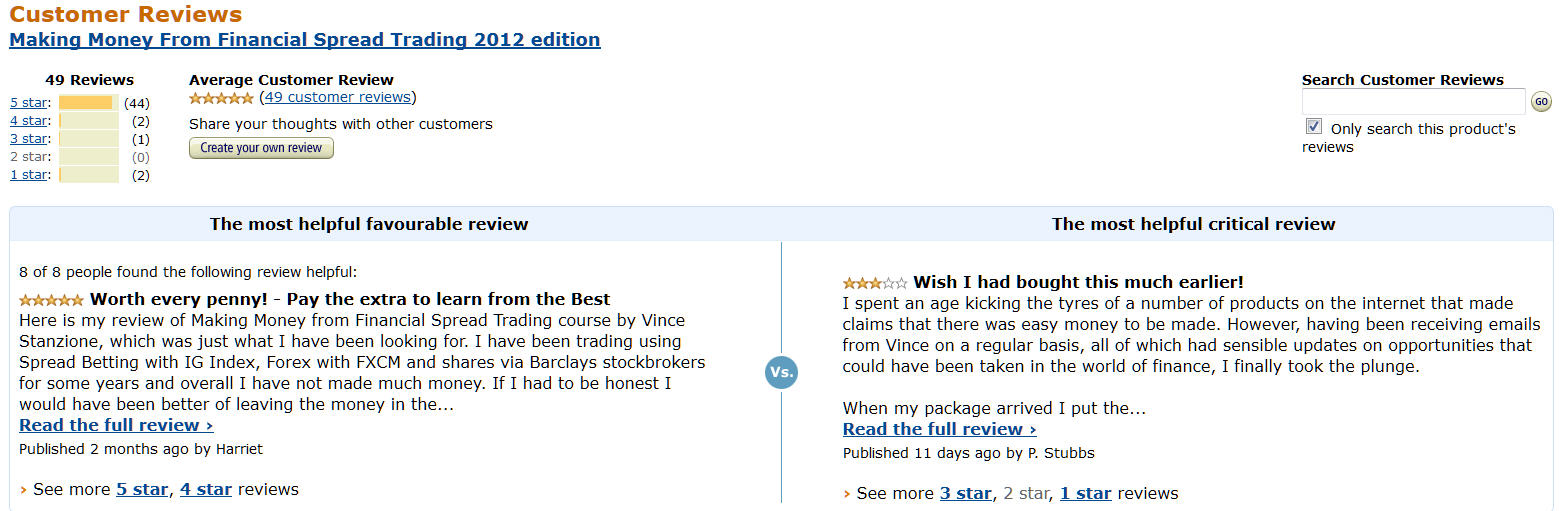
Task: Open the book title link
Action: click(x=304, y=40)
